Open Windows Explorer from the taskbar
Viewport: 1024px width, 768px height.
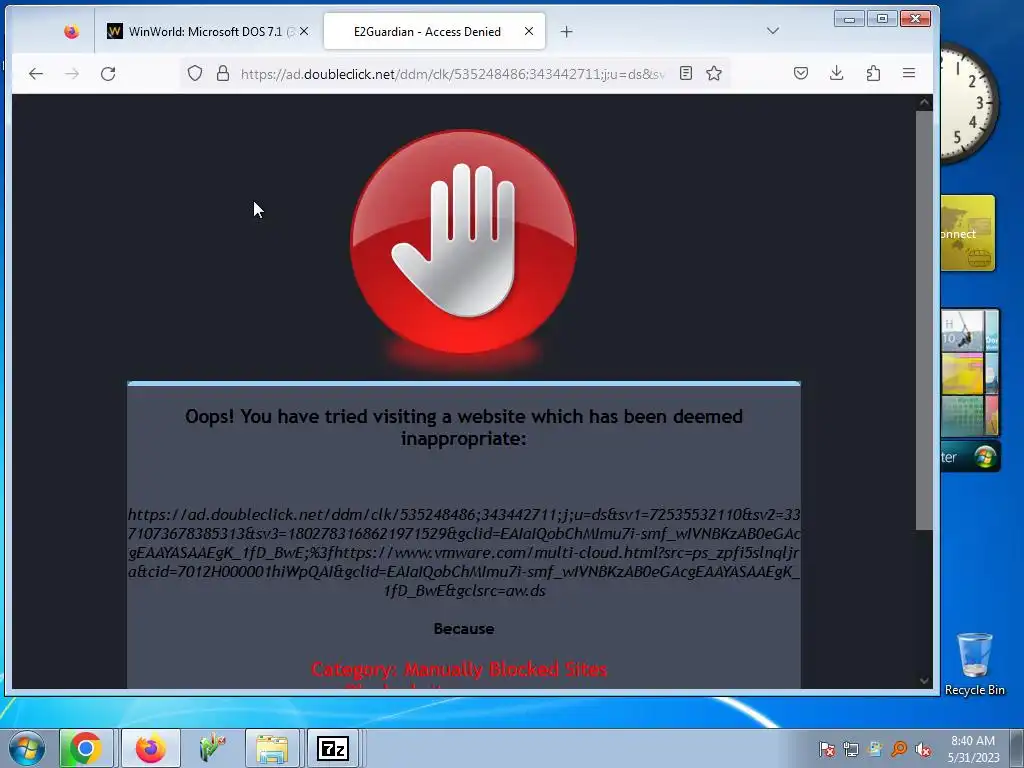coord(272,748)
